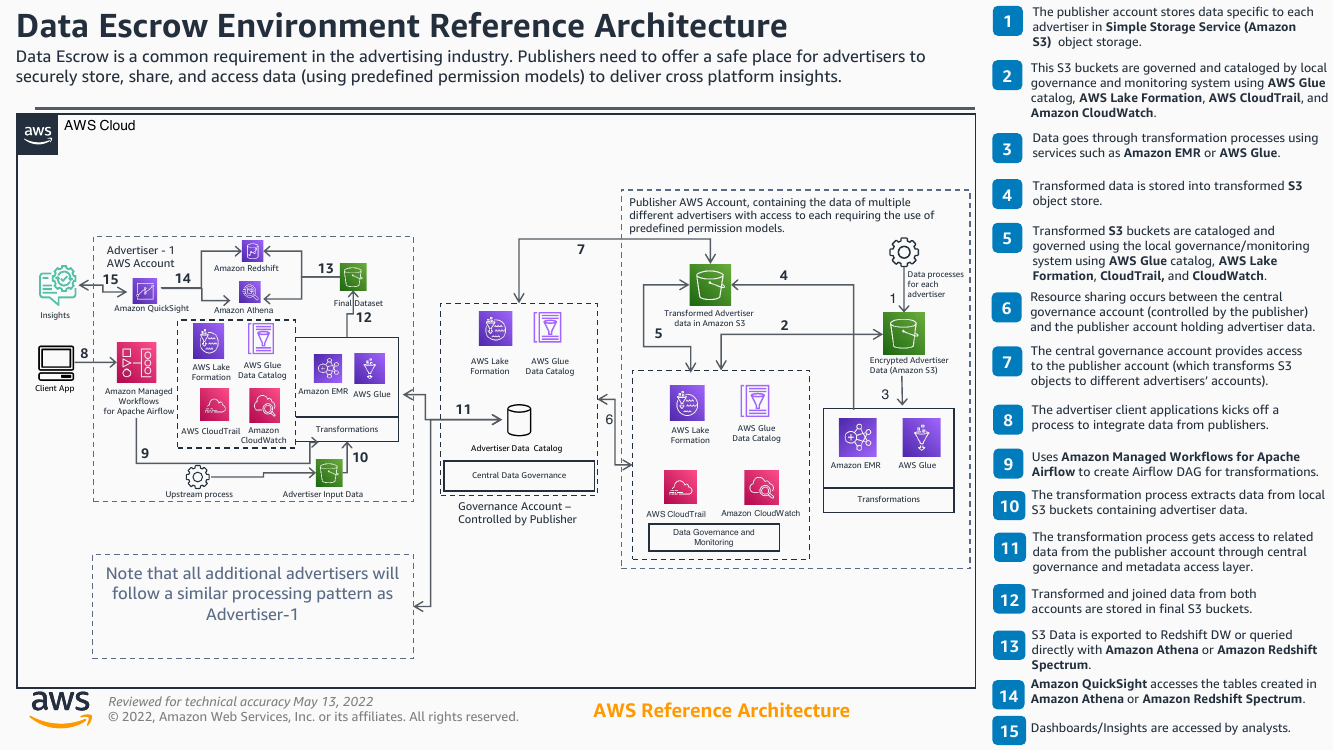Select legend text 'Dashboards/Insights are accessed by analysts.'
Viewport: 1334px width, 750px height.
pyautogui.click(x=1161, y=728)
